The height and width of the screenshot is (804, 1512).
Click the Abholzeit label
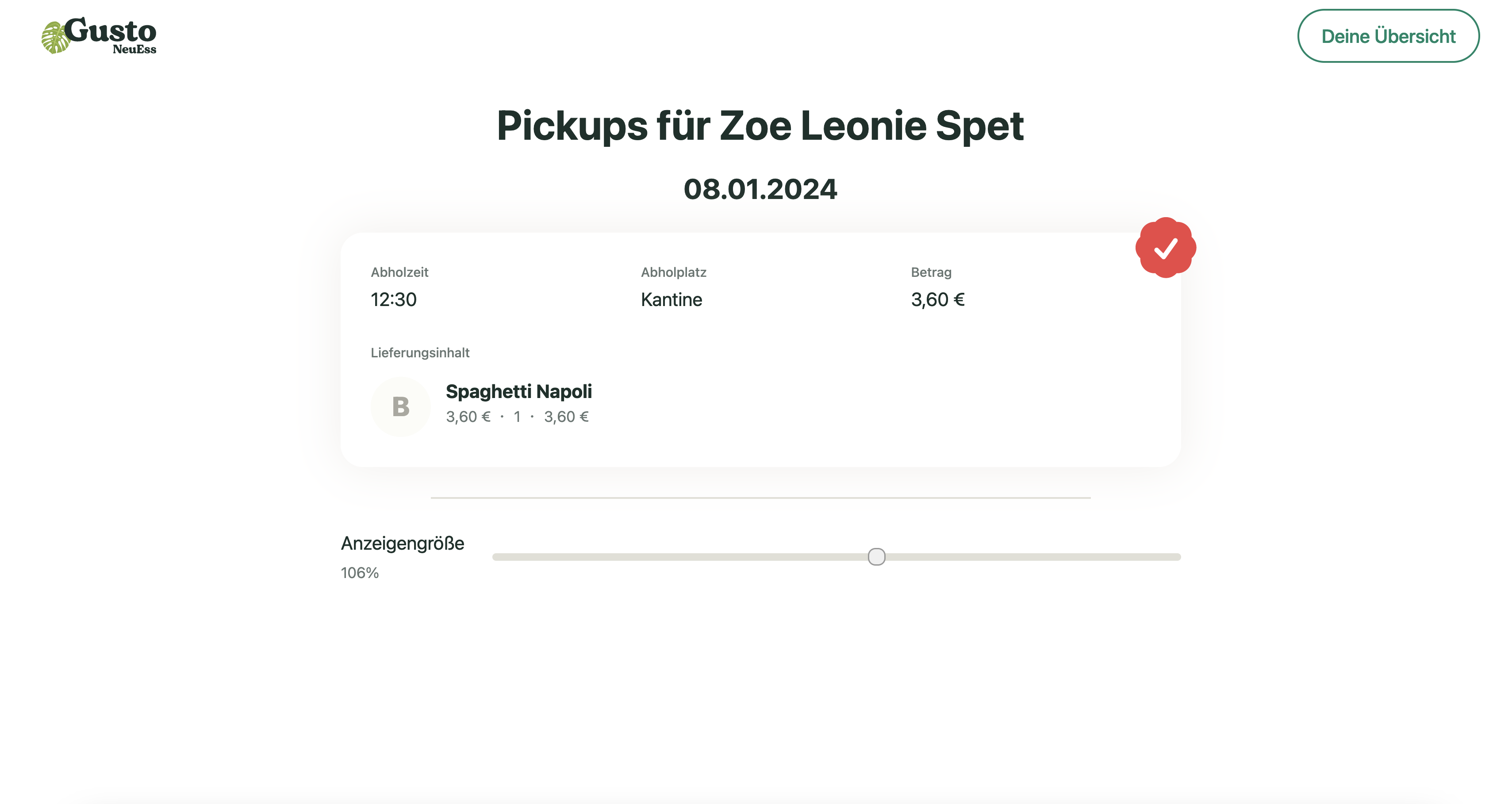(399, 272)
